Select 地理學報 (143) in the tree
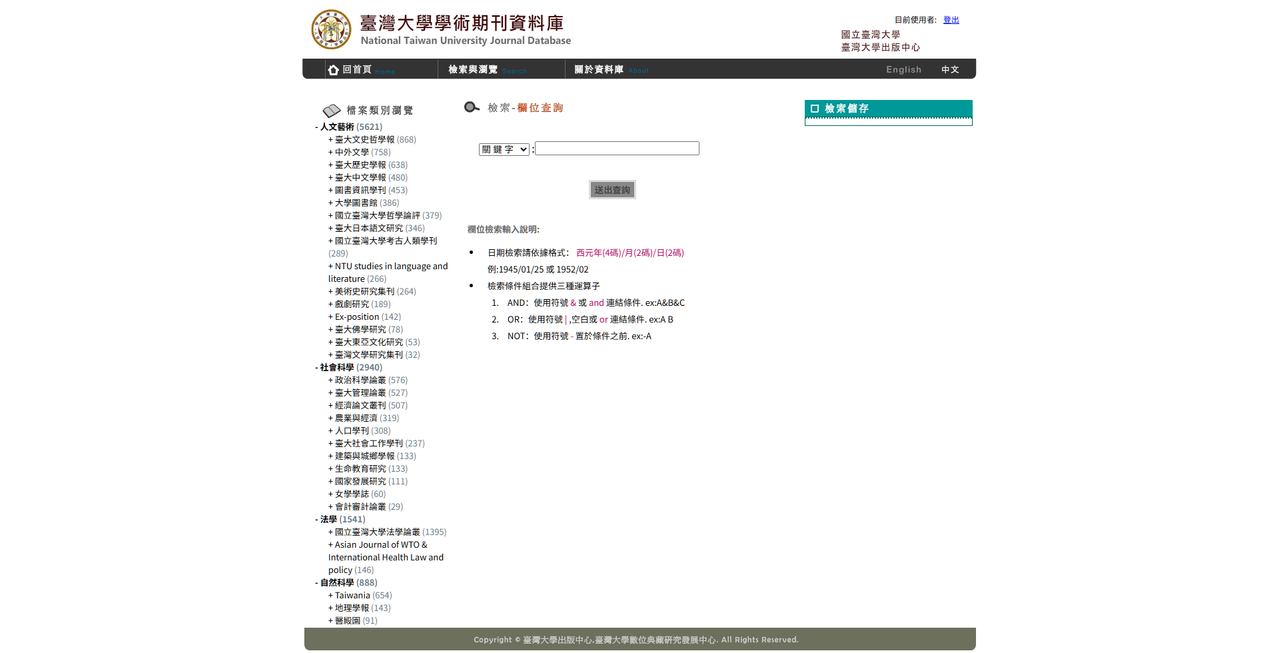 [359, 608]
